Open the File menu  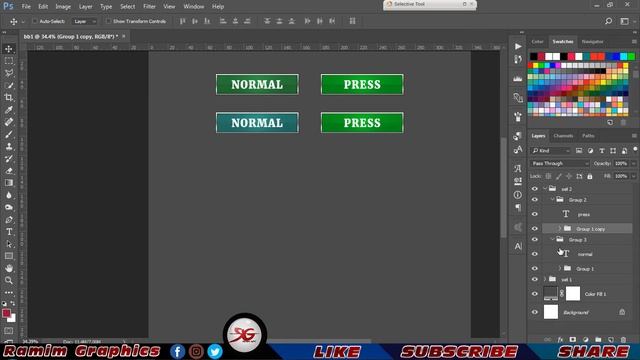pyautogui.click(x=26, y=7)
